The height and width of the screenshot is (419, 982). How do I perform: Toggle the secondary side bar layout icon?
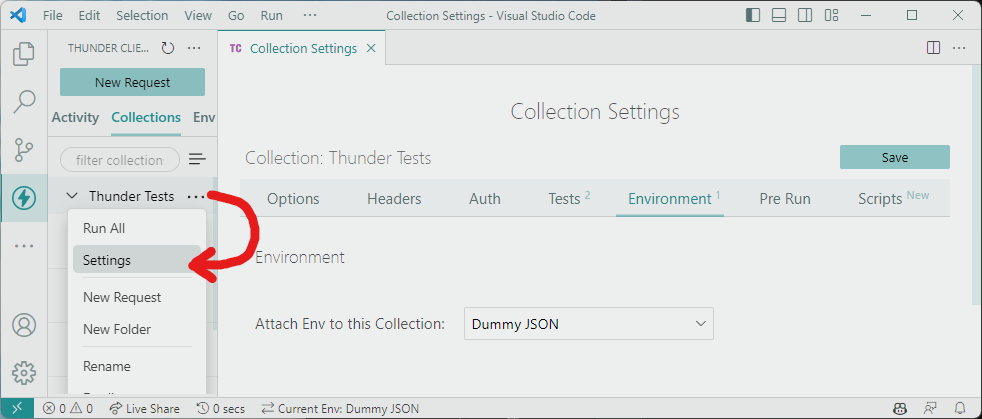(805, 15)
